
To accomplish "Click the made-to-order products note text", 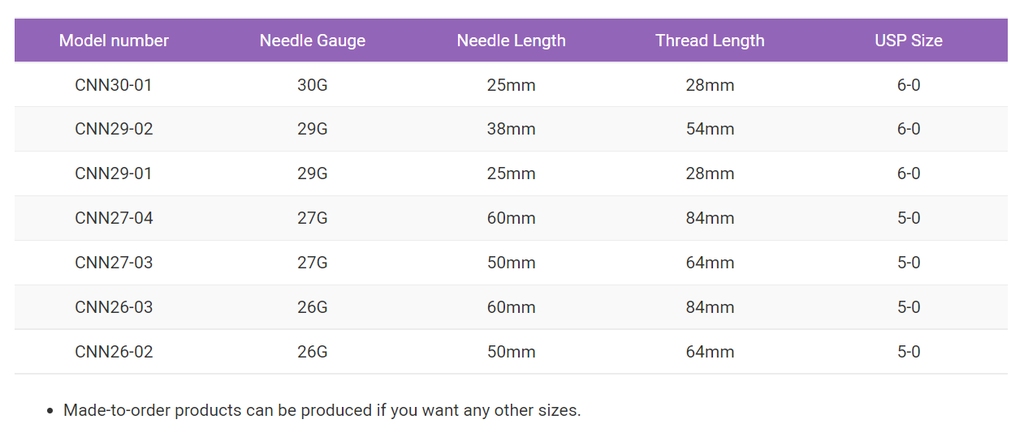I will (x=322, y=411).
